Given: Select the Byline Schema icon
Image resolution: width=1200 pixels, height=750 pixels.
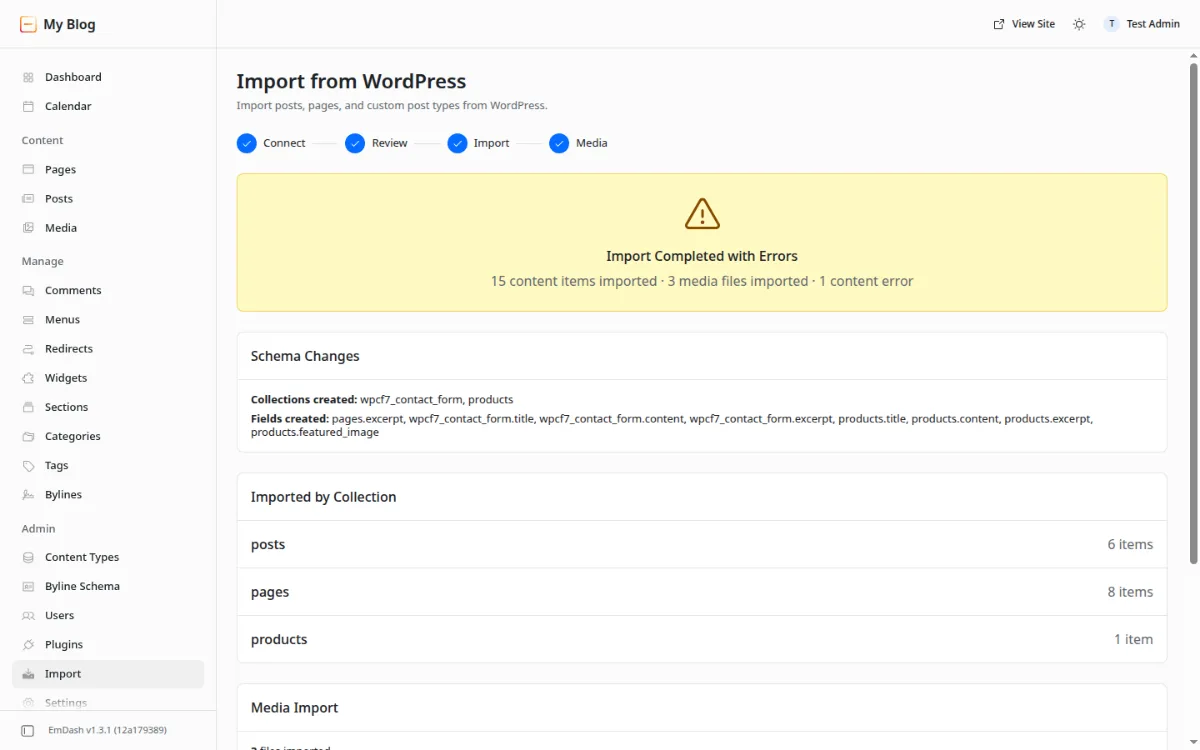Looking at the screenshot, I should 28,586.
